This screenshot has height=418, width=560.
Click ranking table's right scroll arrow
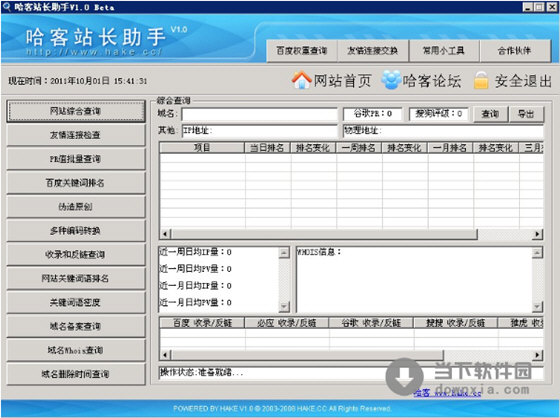[x=538, y=234]
